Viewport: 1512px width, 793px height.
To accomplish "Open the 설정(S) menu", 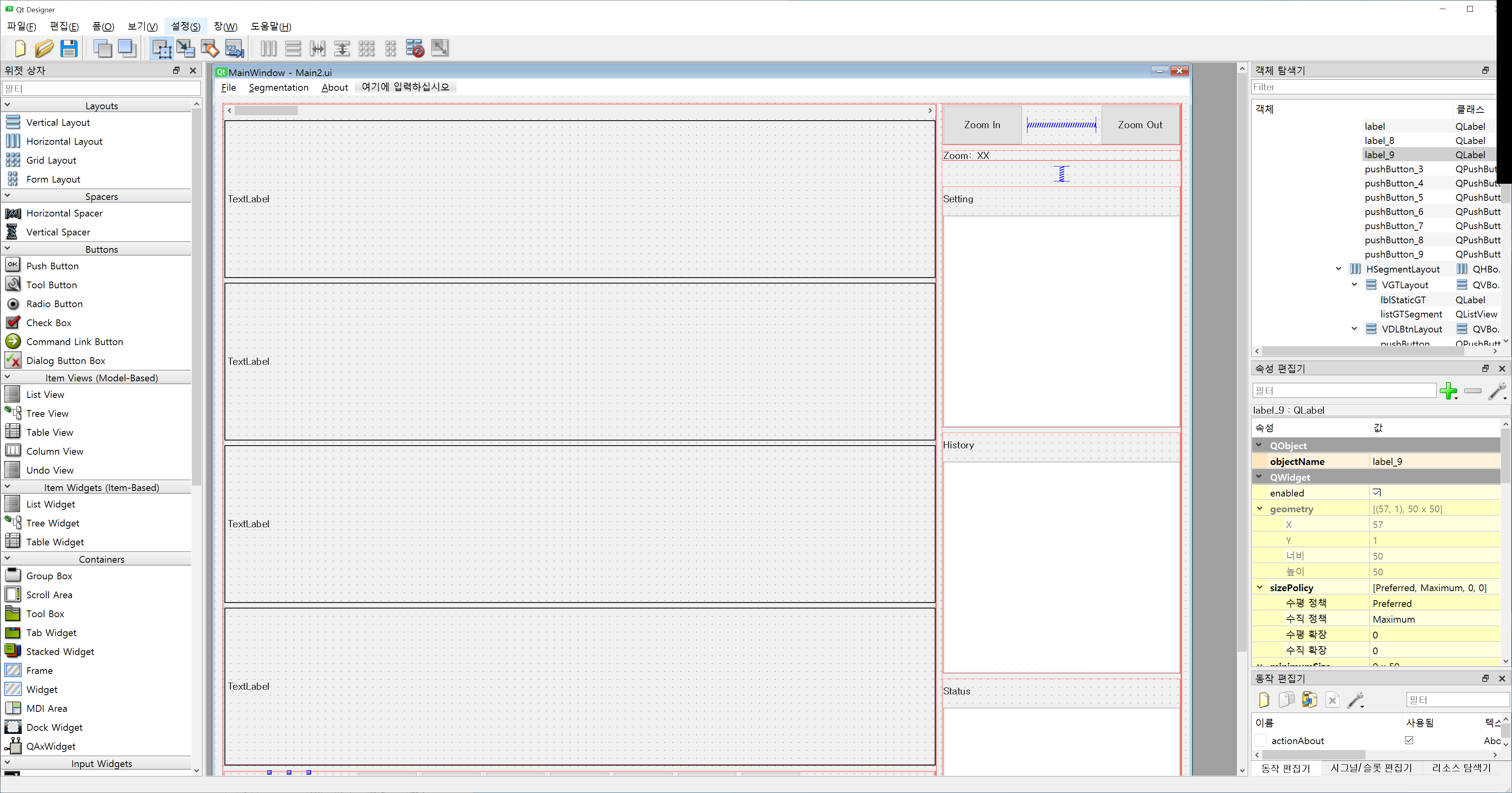I will (x=185, y=26).
